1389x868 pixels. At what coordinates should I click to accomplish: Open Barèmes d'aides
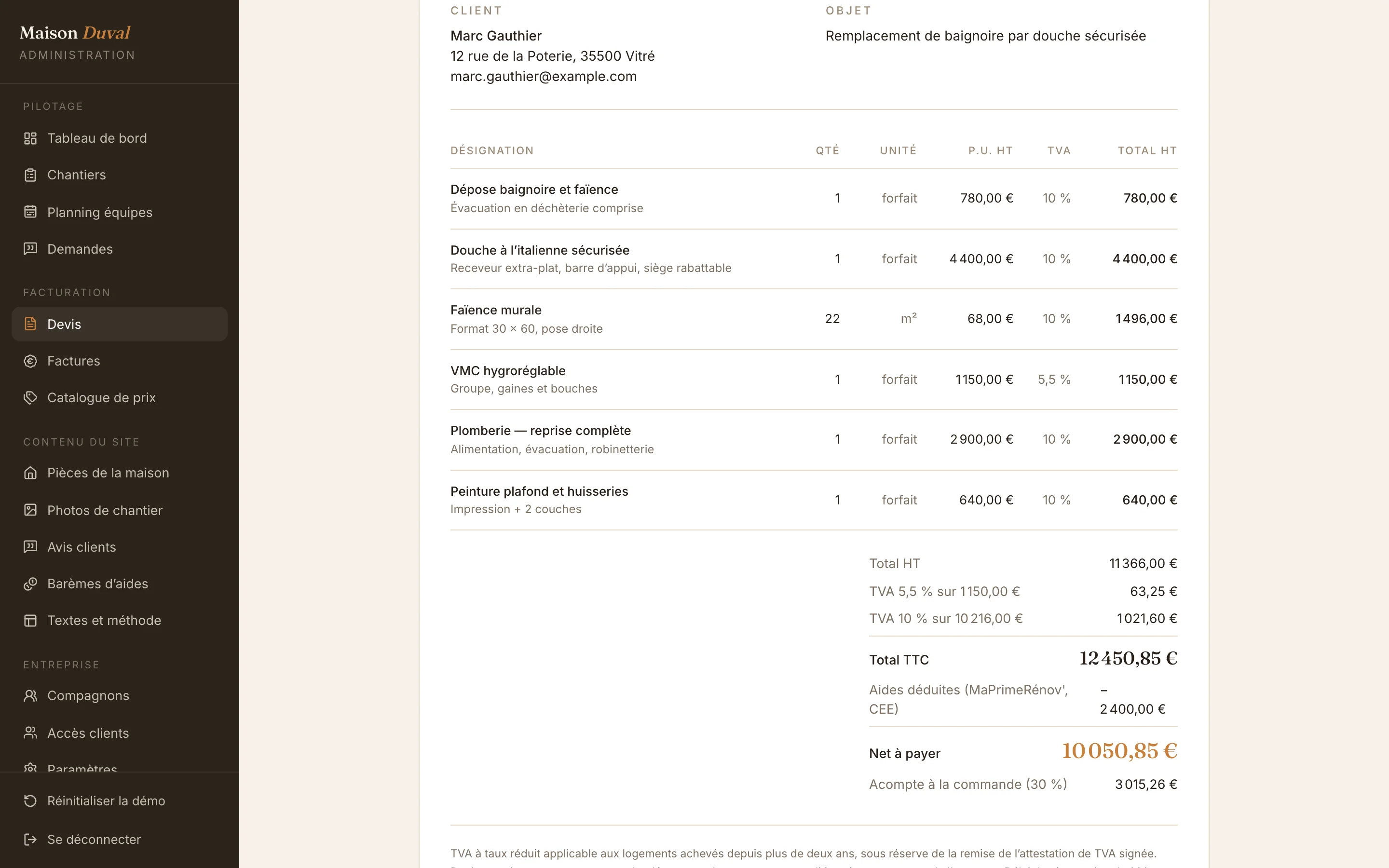click(x=120, y=584)
